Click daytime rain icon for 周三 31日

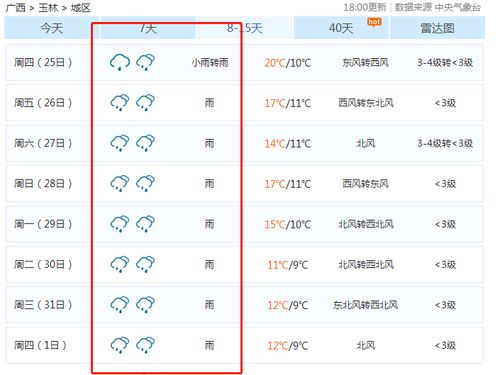tap(120, 305)
